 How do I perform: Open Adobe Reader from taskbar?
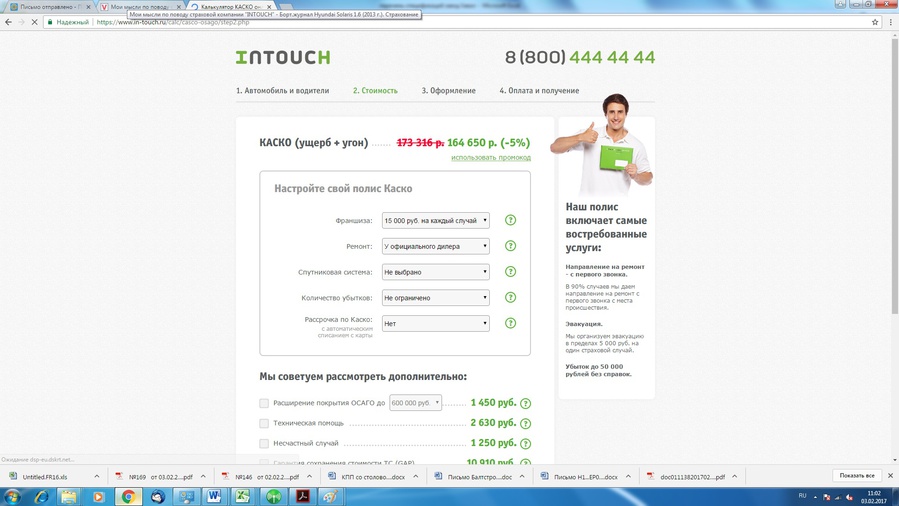(x=302, y=496)
